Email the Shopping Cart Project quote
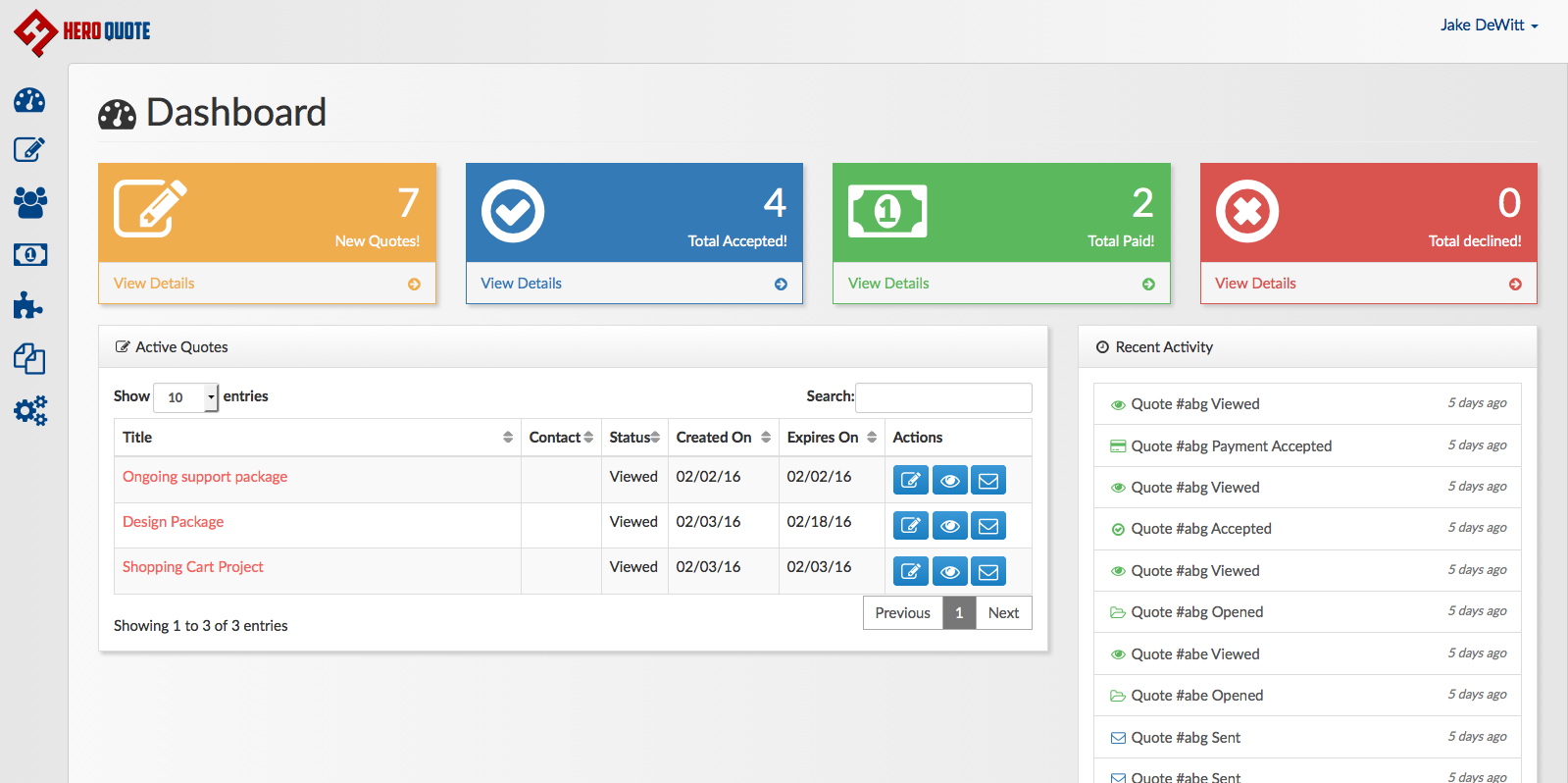 [x=988, y=571]
